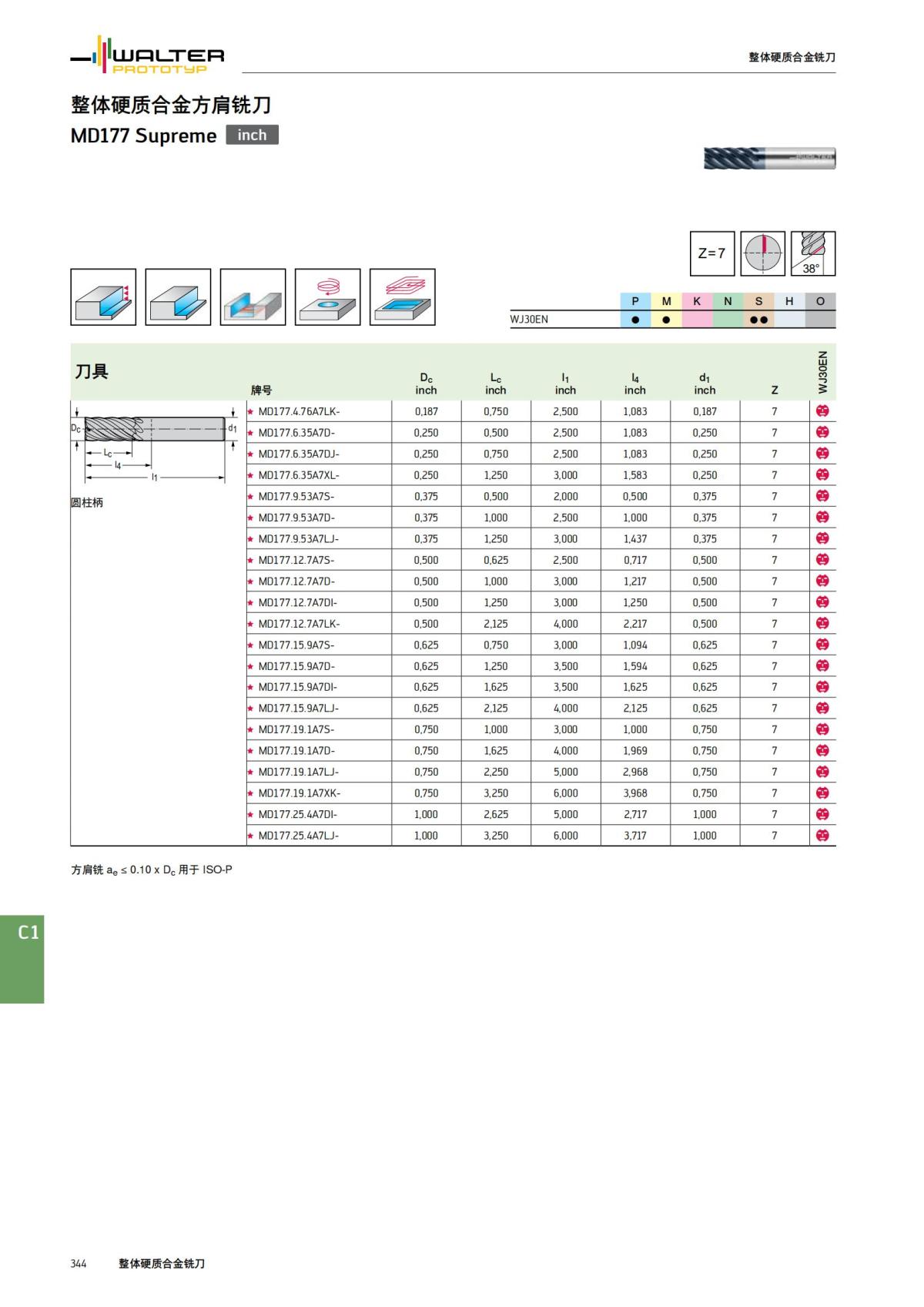The image size is (924, 1307).
Task: Click the 圆柱柄 shank label
Action: [87, 503]
